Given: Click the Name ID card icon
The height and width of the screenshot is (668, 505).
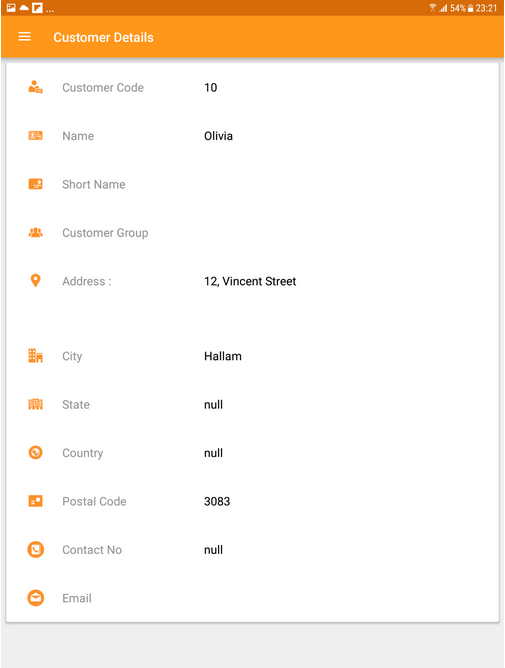Looking at the screenshot, I should click(35, 135).
